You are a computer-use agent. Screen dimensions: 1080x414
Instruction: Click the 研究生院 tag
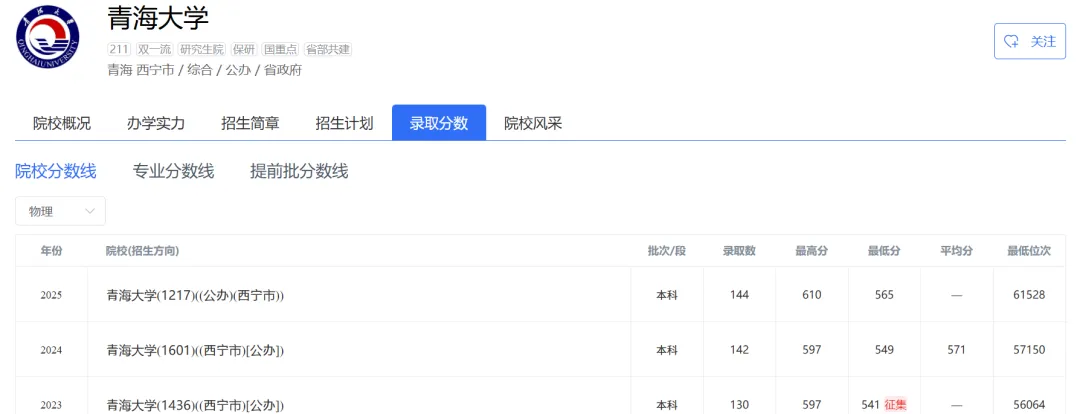pyautogui.click(x=202, y=50)
